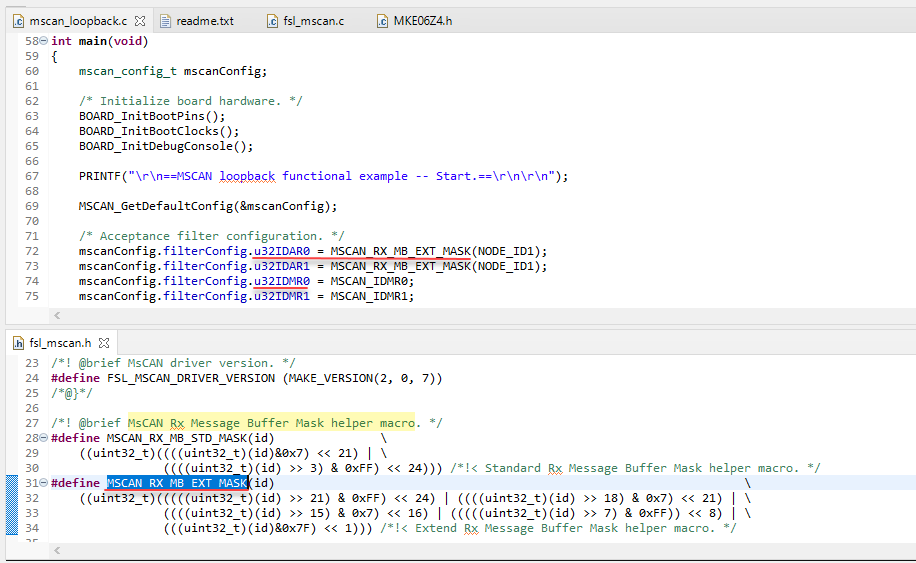Click BOARD_InitBootClocks() call

click(159, 131)
